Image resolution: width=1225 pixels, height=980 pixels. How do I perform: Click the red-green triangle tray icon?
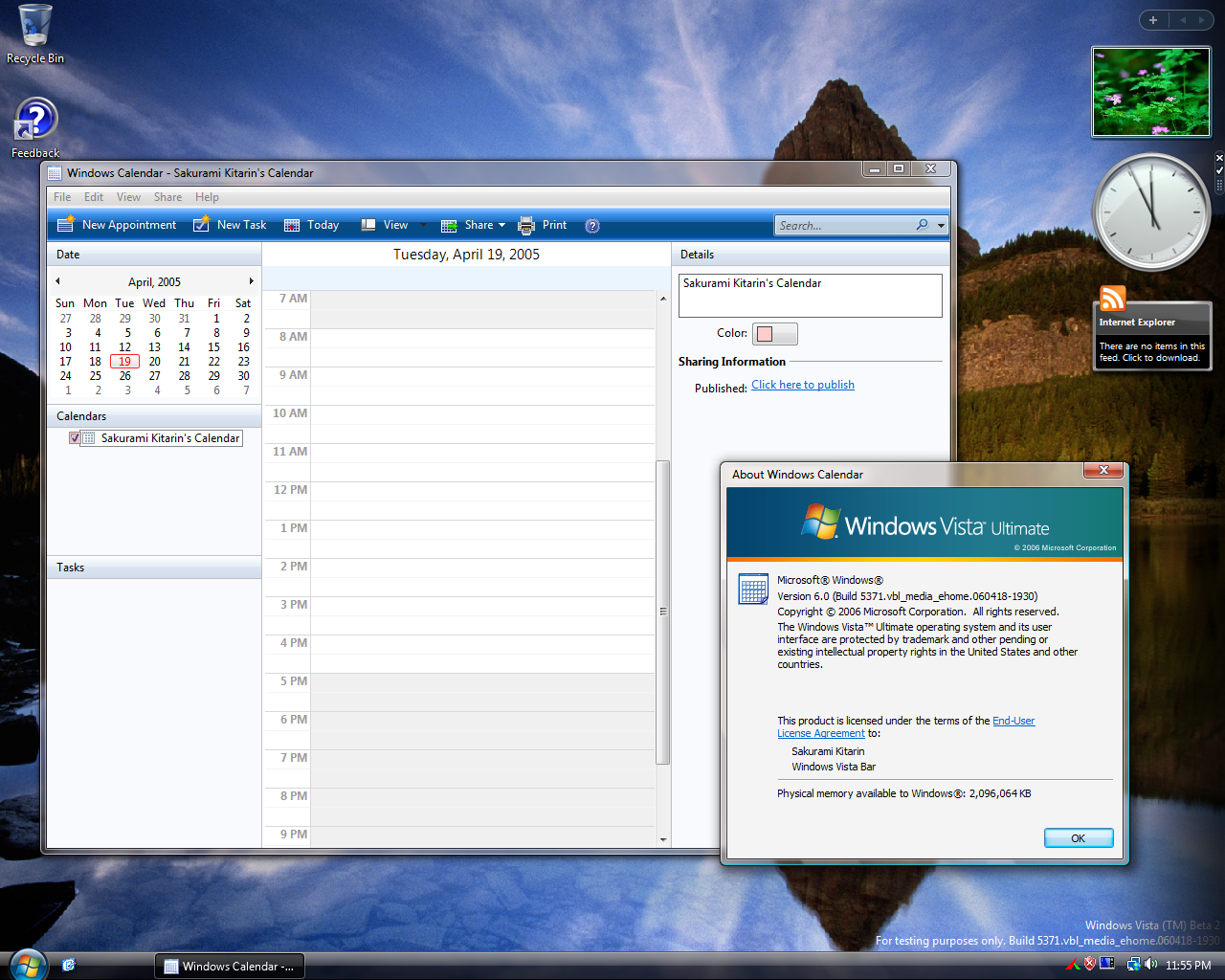tap(1073, 965)
